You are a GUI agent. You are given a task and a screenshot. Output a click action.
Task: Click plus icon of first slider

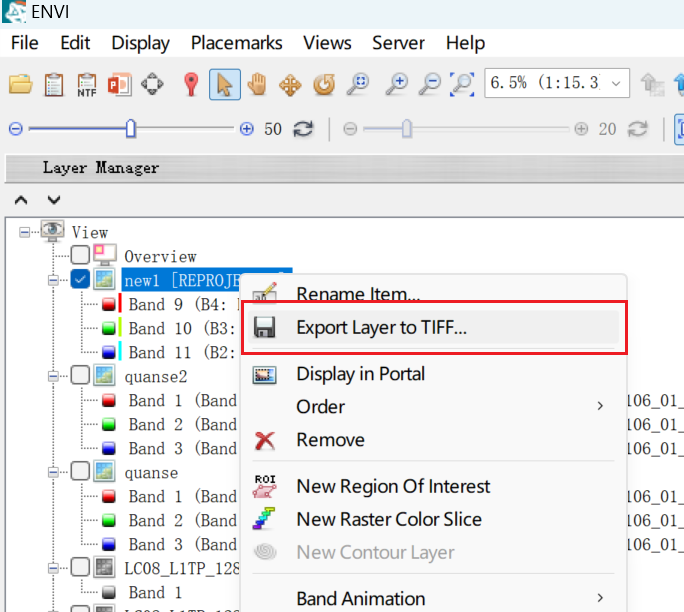[x=246, y=129]
